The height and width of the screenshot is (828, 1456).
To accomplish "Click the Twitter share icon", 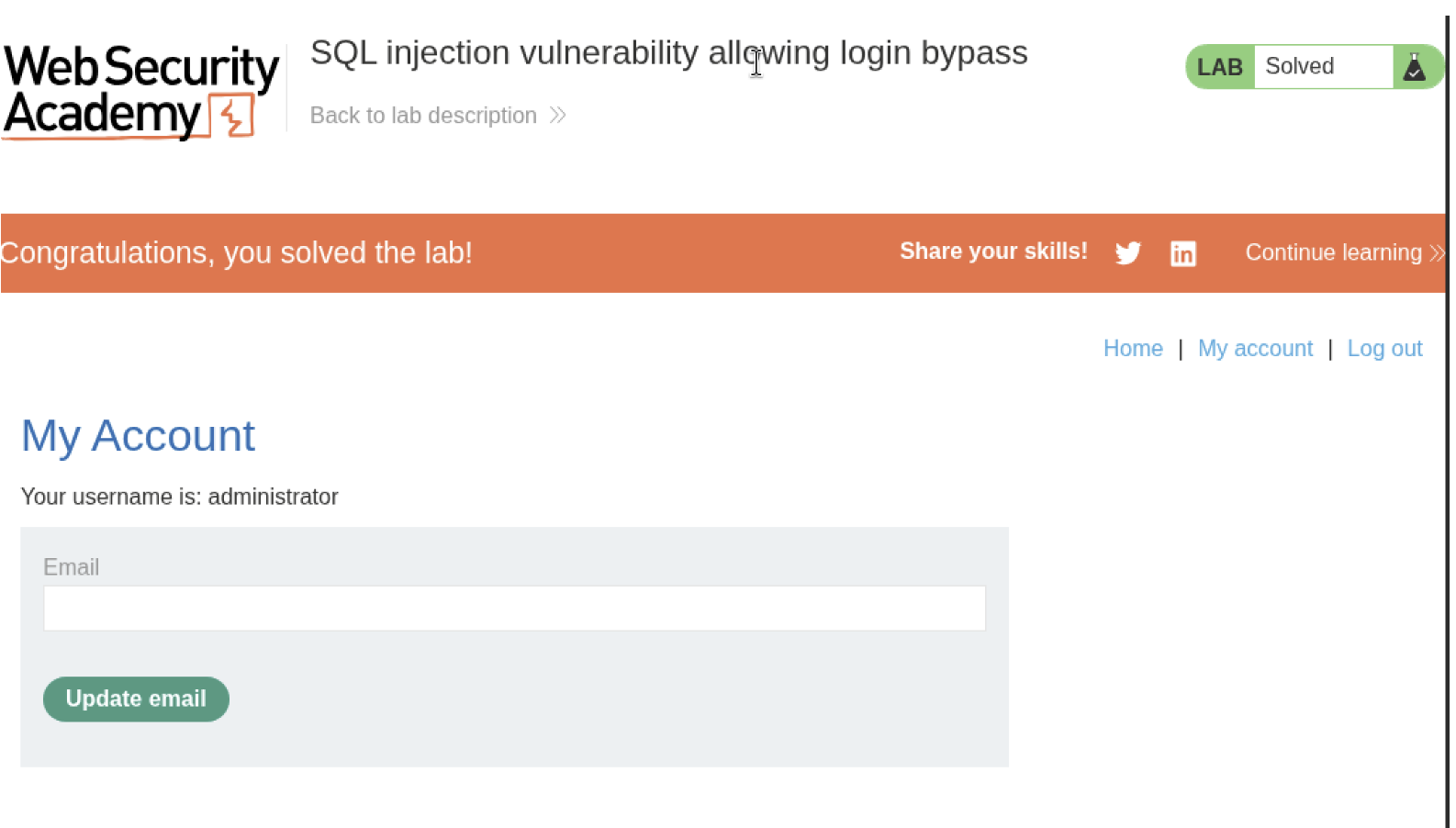I will 1127,252.
